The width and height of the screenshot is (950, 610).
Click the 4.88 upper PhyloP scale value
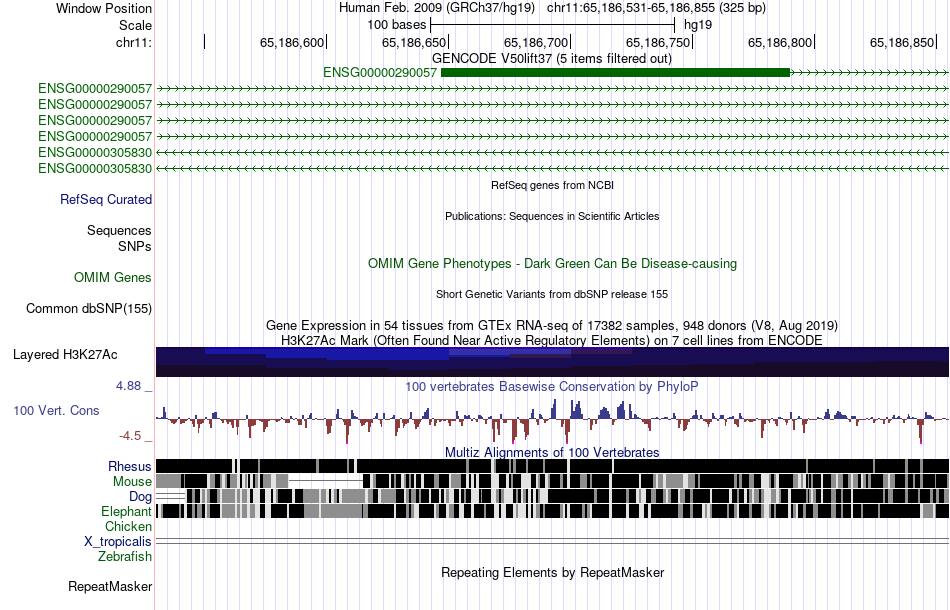point(128,386)
